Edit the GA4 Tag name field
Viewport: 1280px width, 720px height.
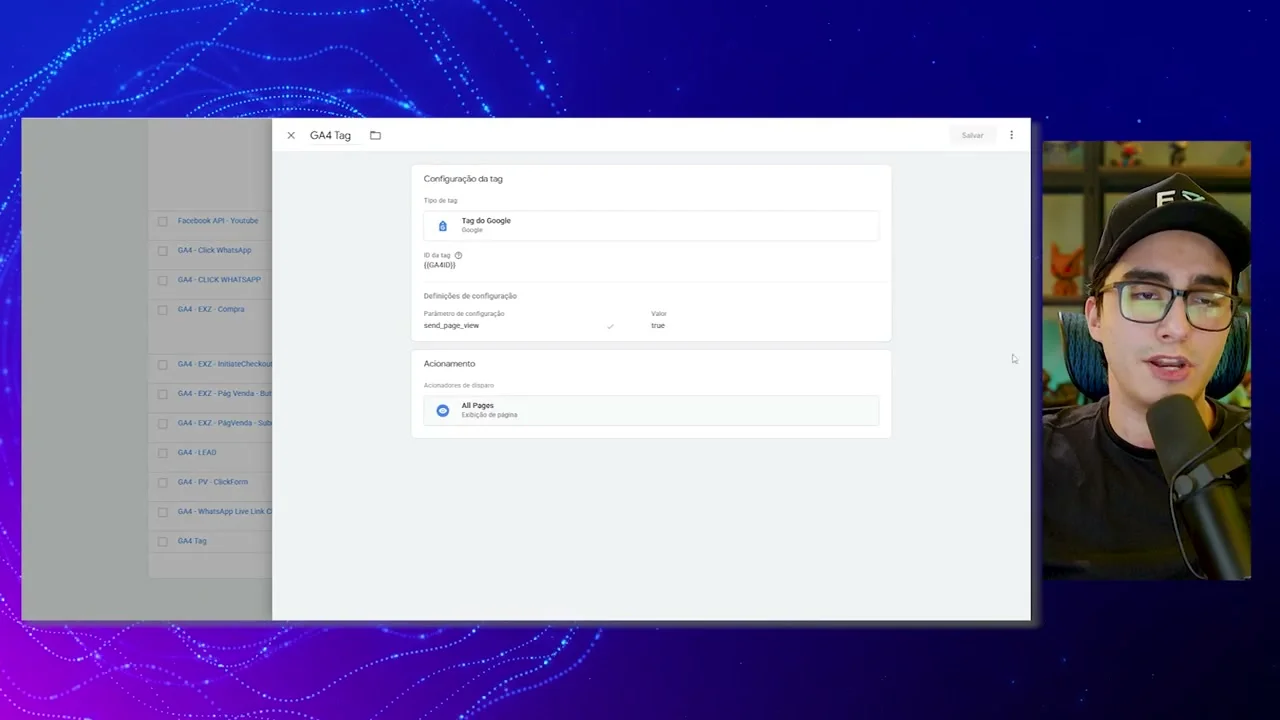pos(330,135)
